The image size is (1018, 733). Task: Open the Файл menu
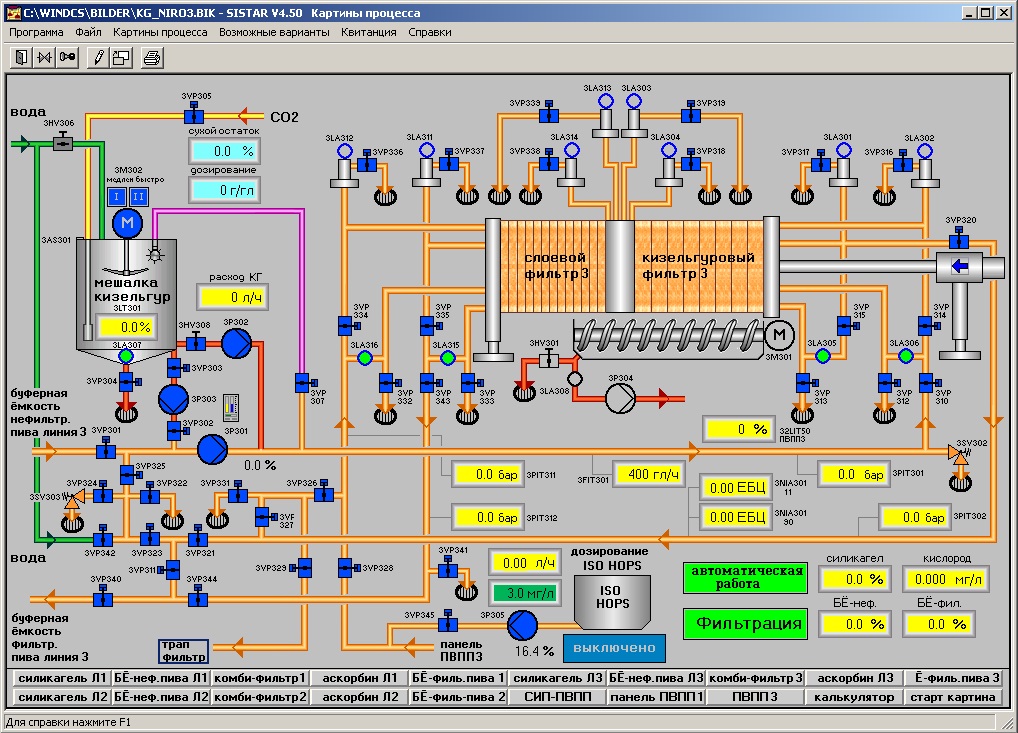tap(88, 32)
